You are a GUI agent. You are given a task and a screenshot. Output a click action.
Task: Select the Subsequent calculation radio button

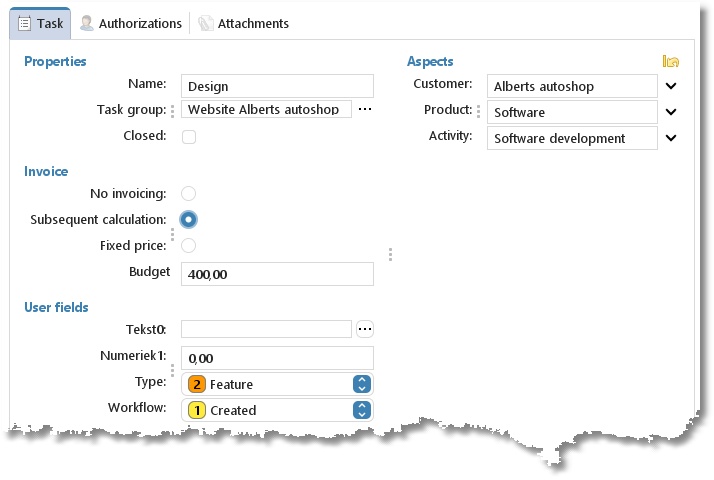(189, 220)
